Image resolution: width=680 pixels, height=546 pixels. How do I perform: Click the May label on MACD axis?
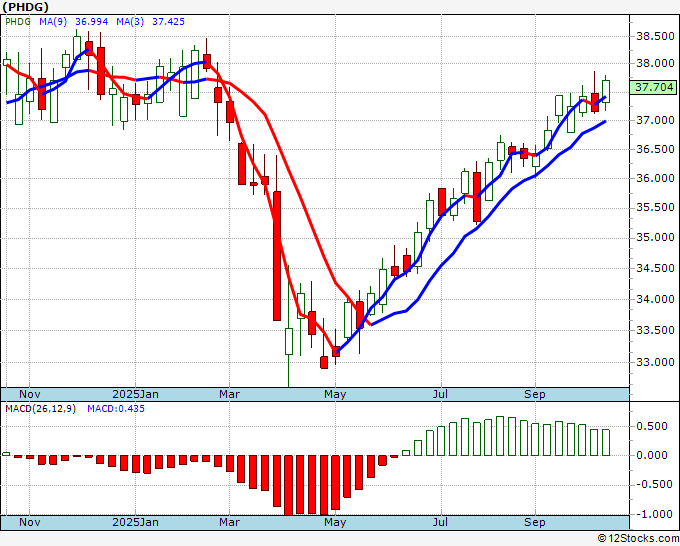tap(335, 522)
